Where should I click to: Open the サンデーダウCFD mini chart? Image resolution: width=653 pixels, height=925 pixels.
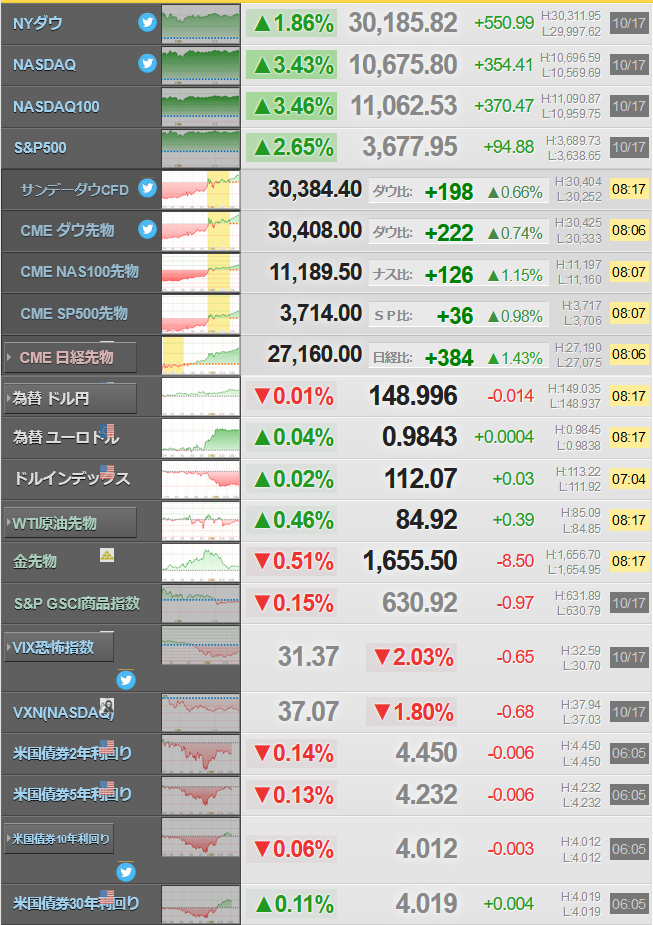tap(201, 190)
